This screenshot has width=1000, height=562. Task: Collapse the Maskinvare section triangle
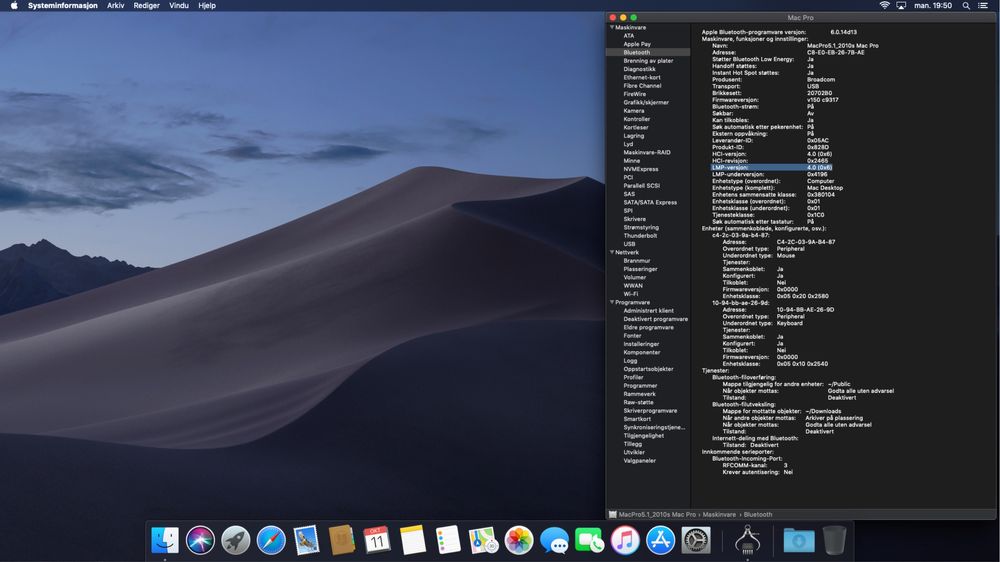[612, 27]
